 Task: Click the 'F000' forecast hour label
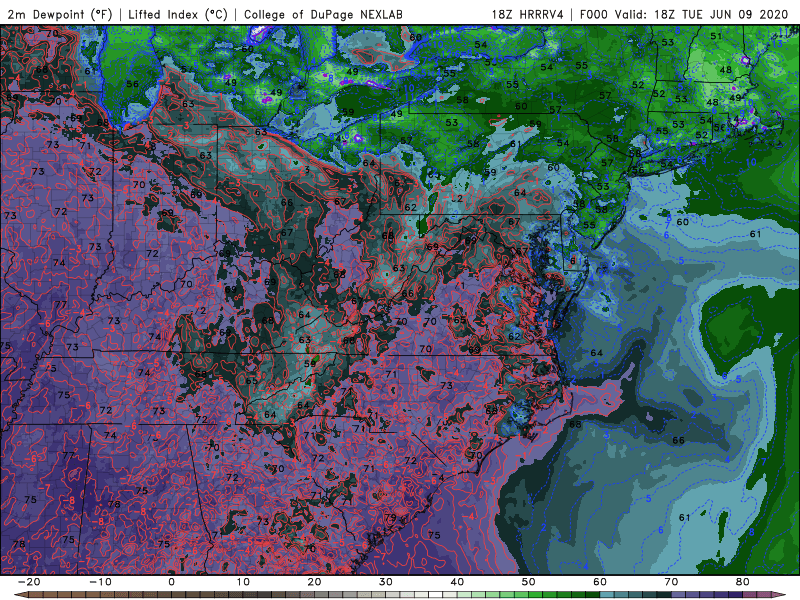pyautogui.click(x=594, y=14)
